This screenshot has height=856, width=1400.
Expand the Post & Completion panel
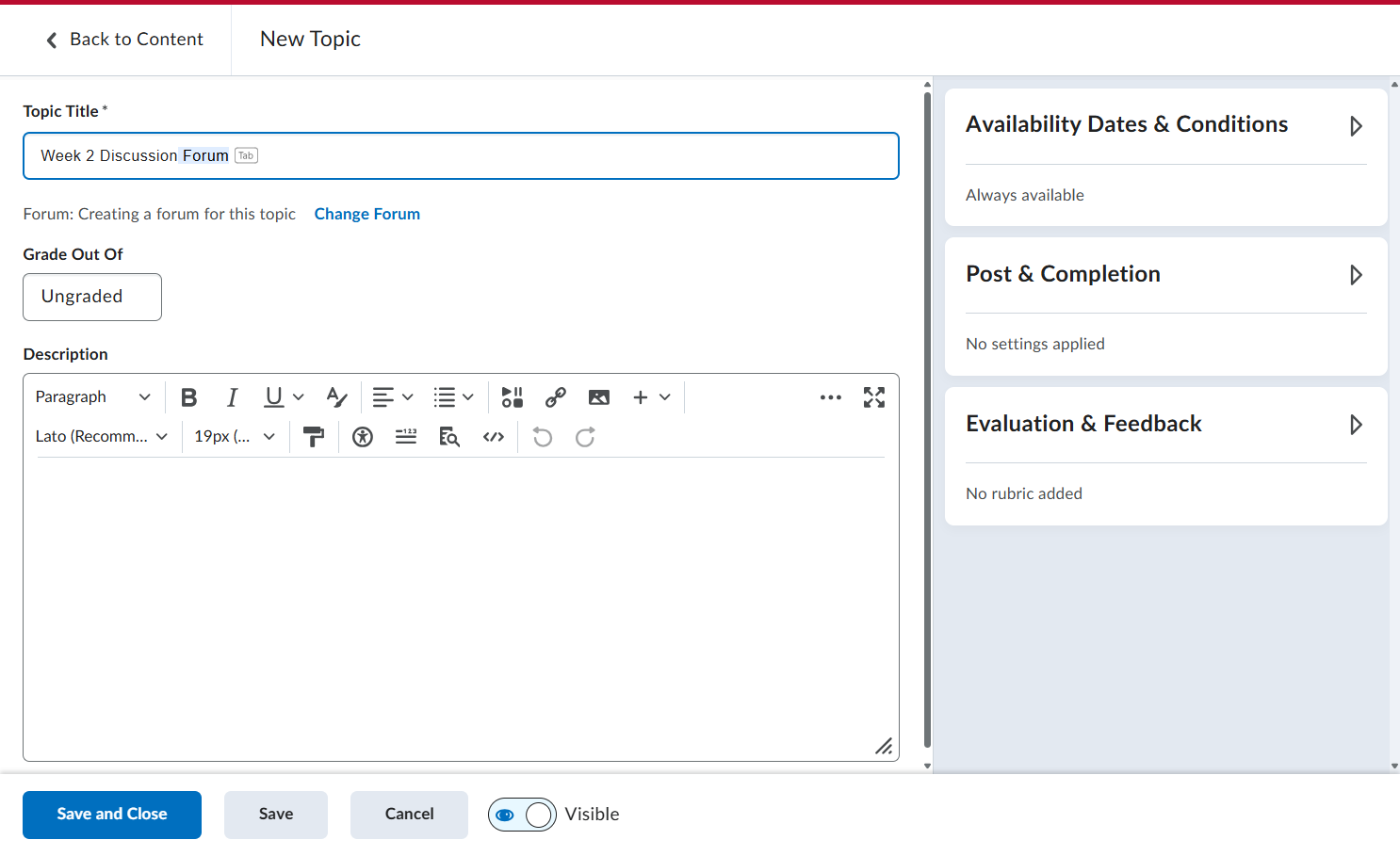(1166, 275)
